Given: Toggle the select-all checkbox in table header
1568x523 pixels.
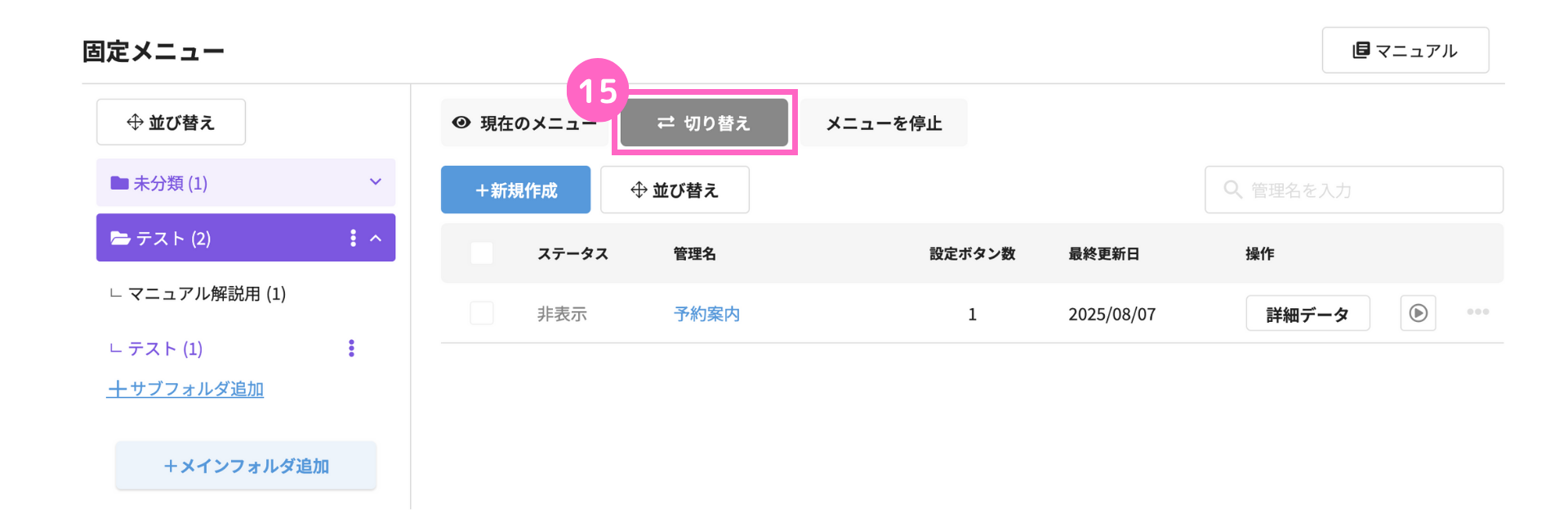Looking at the screenshot, I should 482,253.
